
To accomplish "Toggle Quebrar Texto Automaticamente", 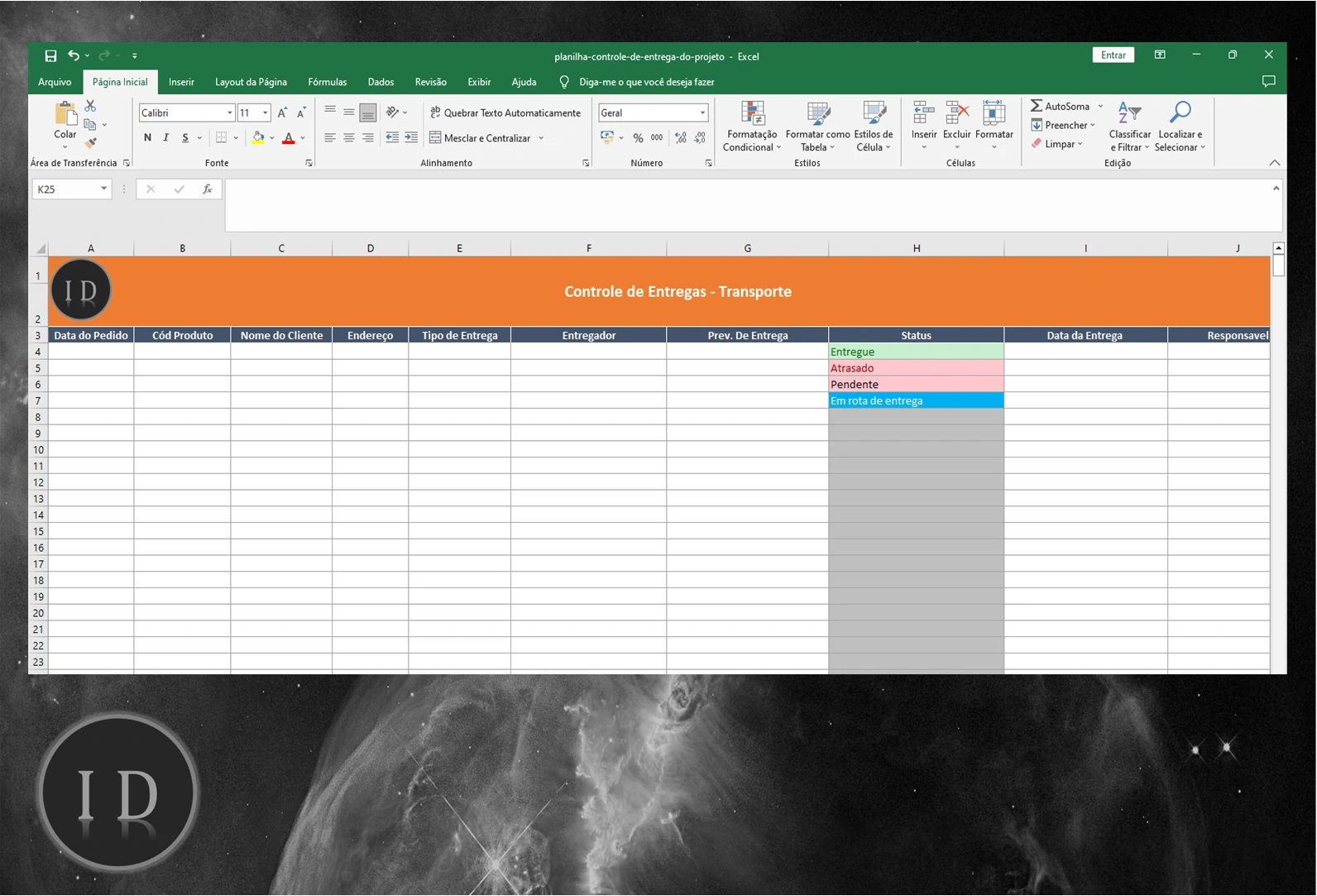I will 505,113.
